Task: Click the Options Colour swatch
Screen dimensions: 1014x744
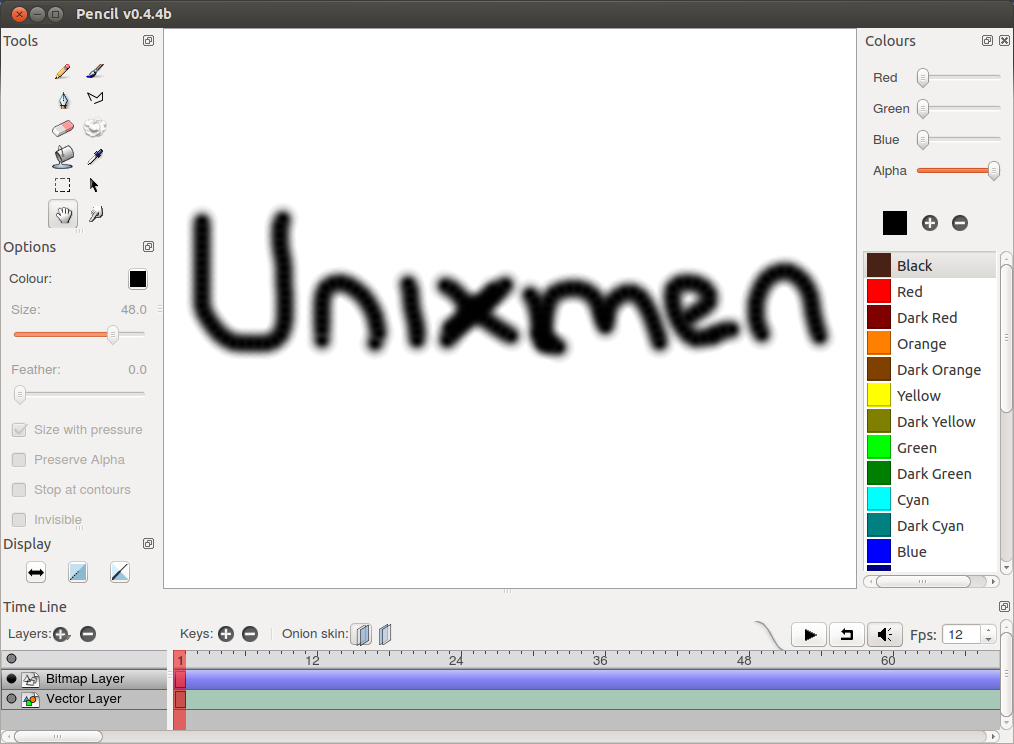Action: [138, 279]
